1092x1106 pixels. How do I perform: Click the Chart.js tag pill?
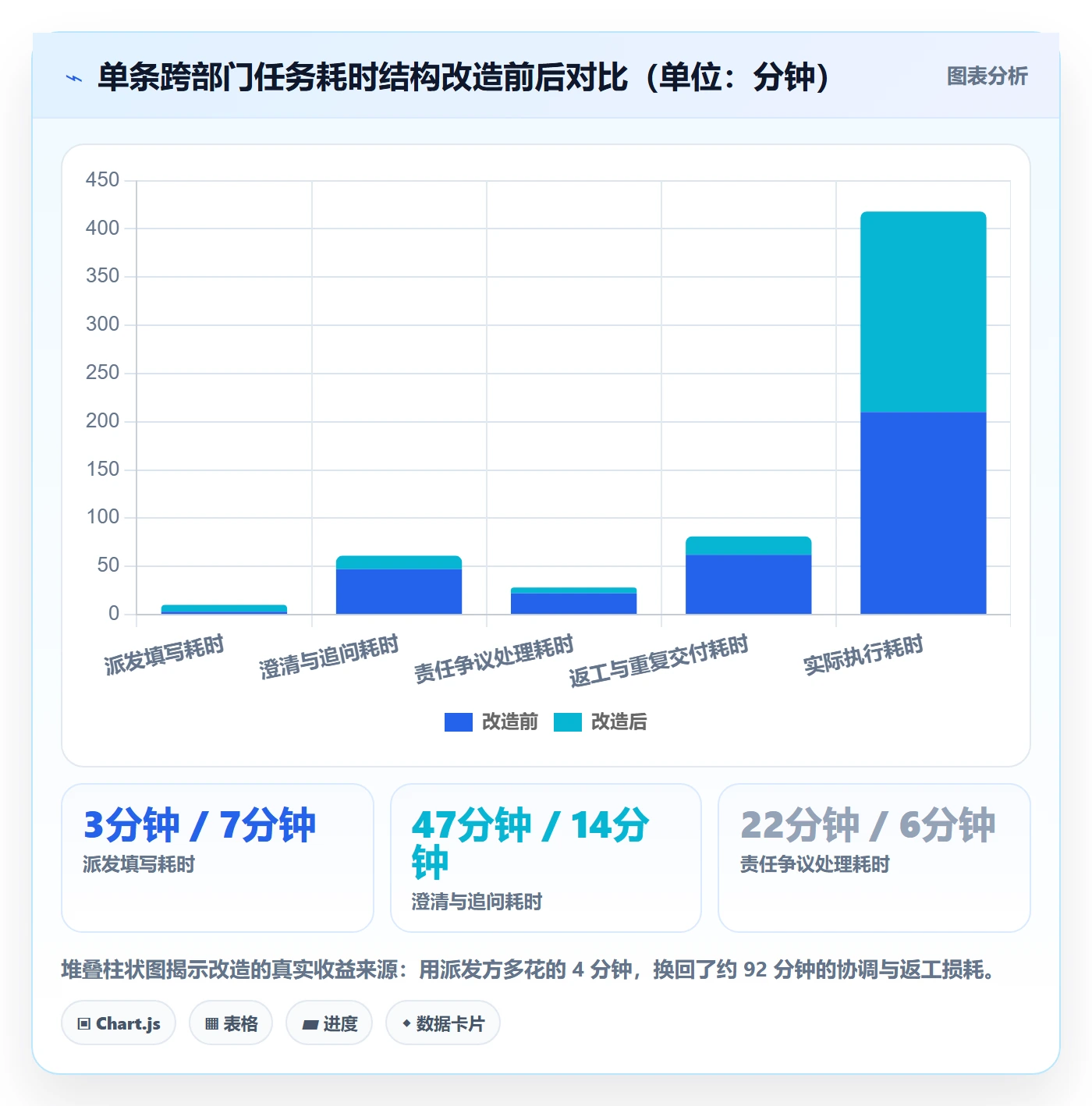(119, 1023)
